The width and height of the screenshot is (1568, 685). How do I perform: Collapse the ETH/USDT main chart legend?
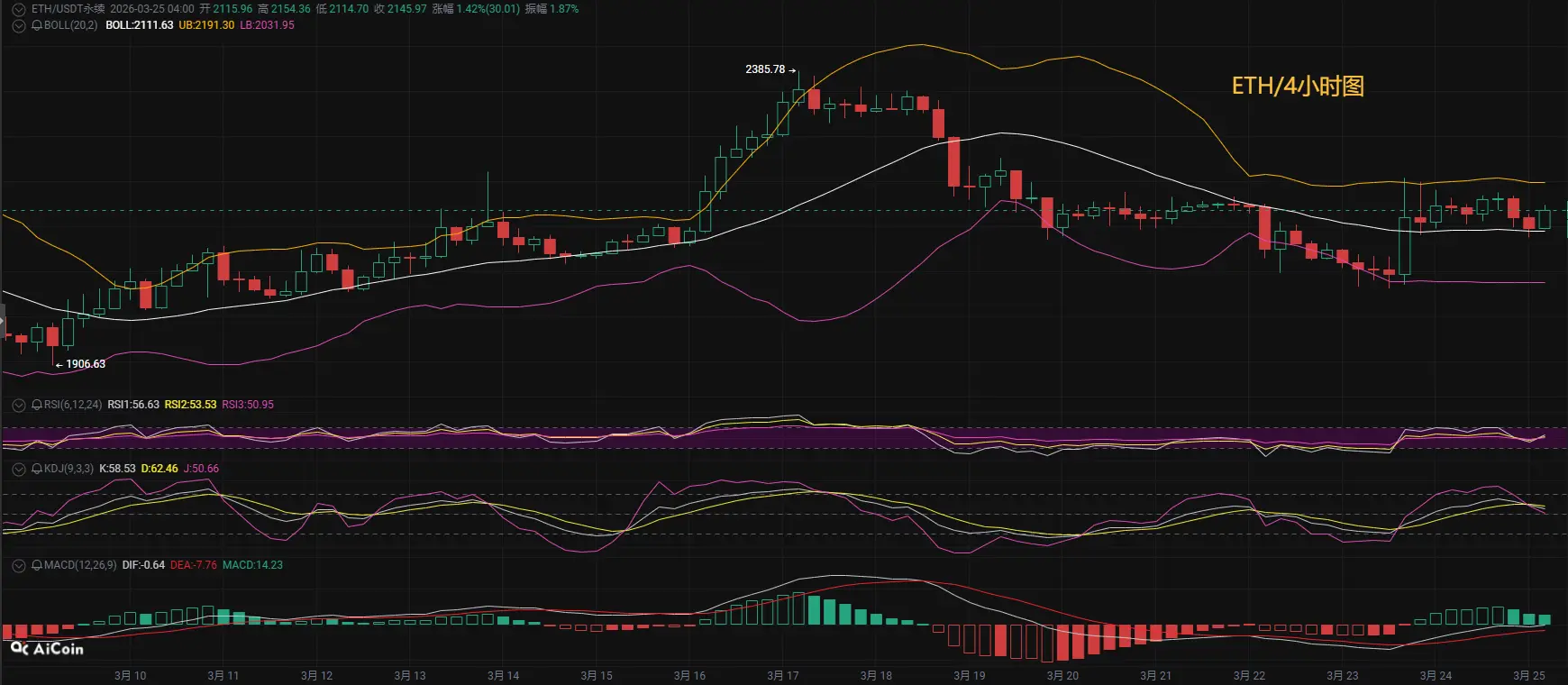[18, 9]
